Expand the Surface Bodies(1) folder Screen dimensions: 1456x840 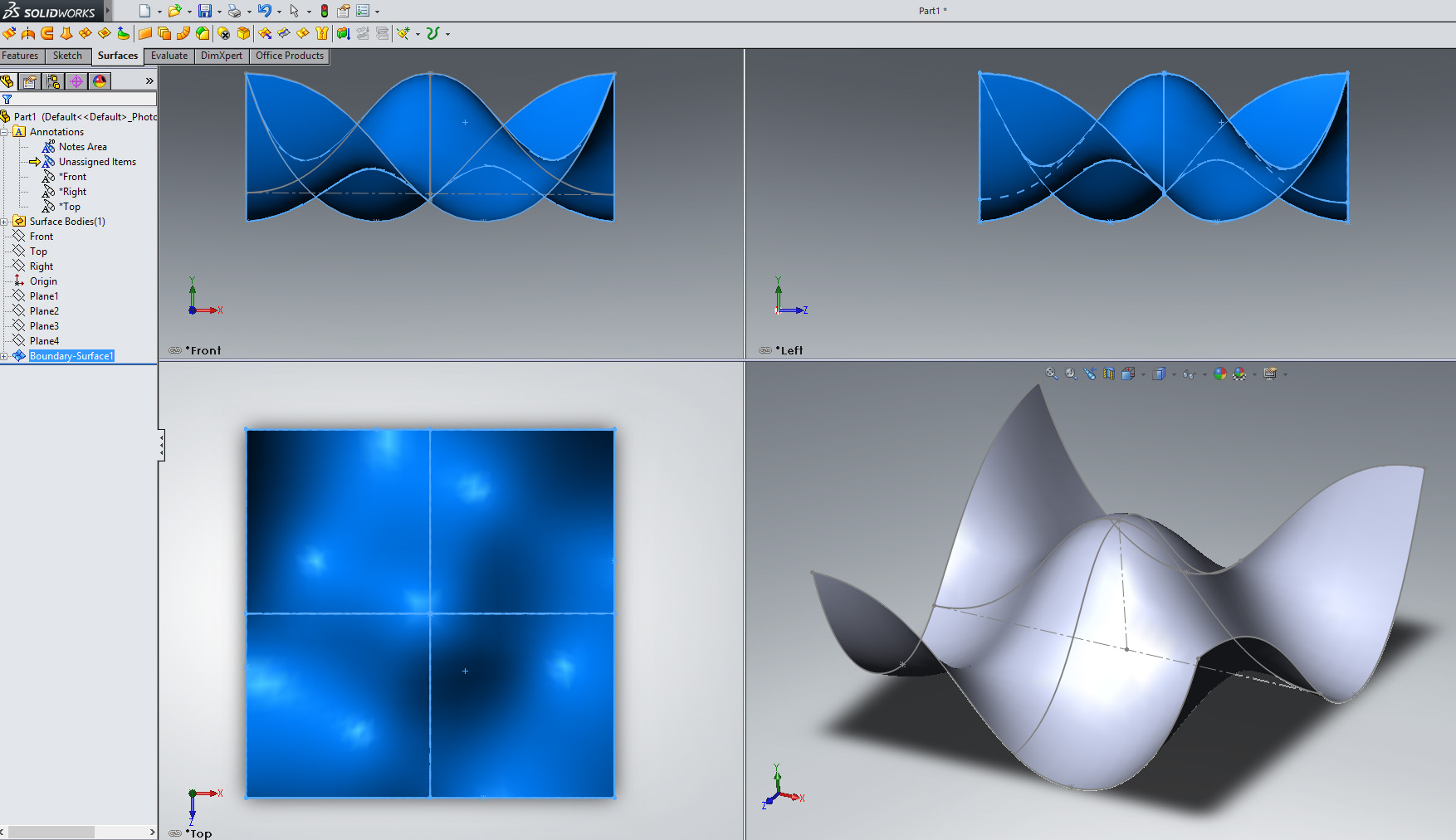coord(4,222)
